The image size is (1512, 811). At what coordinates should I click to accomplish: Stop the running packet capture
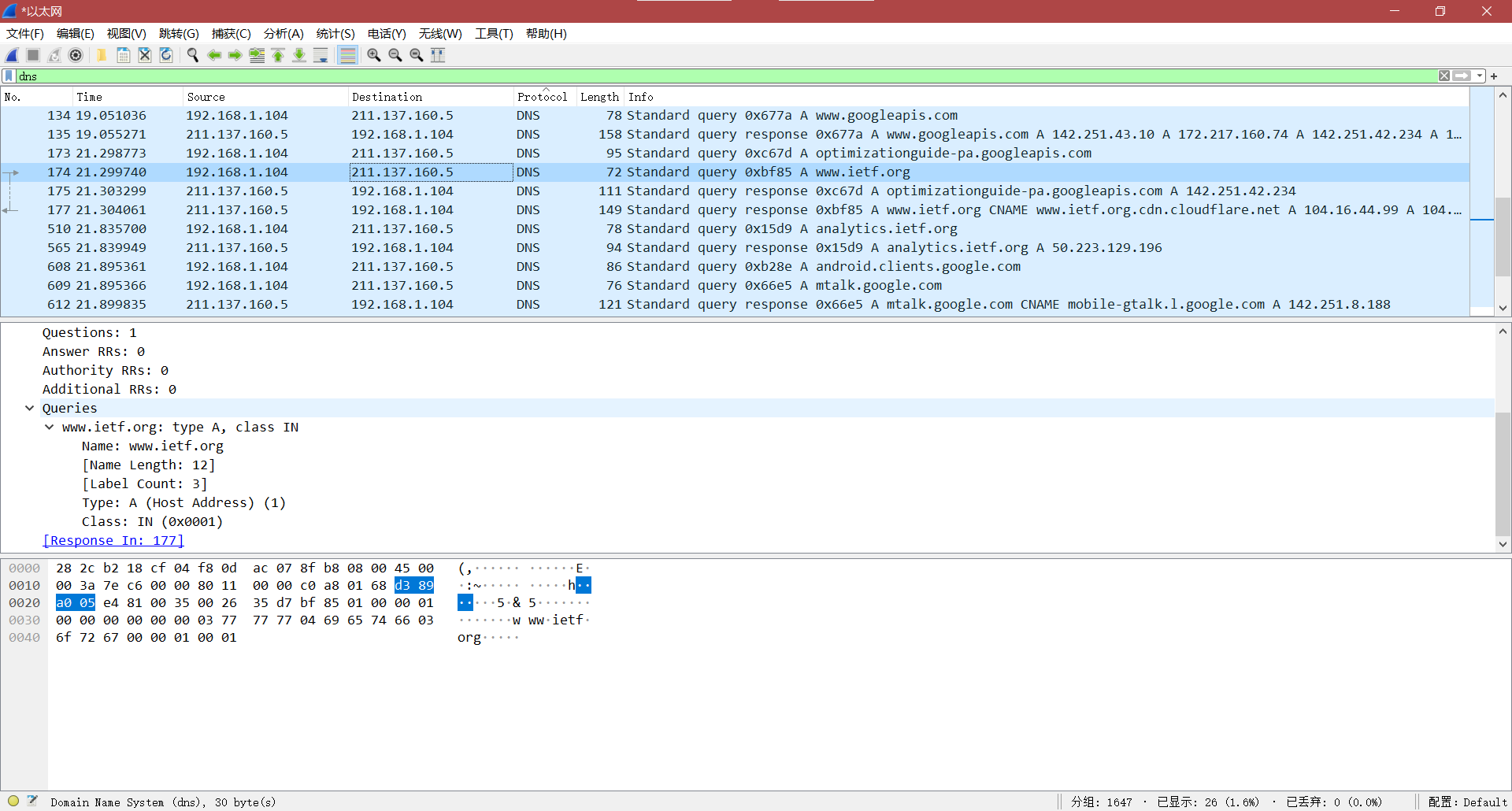[33, 55]
